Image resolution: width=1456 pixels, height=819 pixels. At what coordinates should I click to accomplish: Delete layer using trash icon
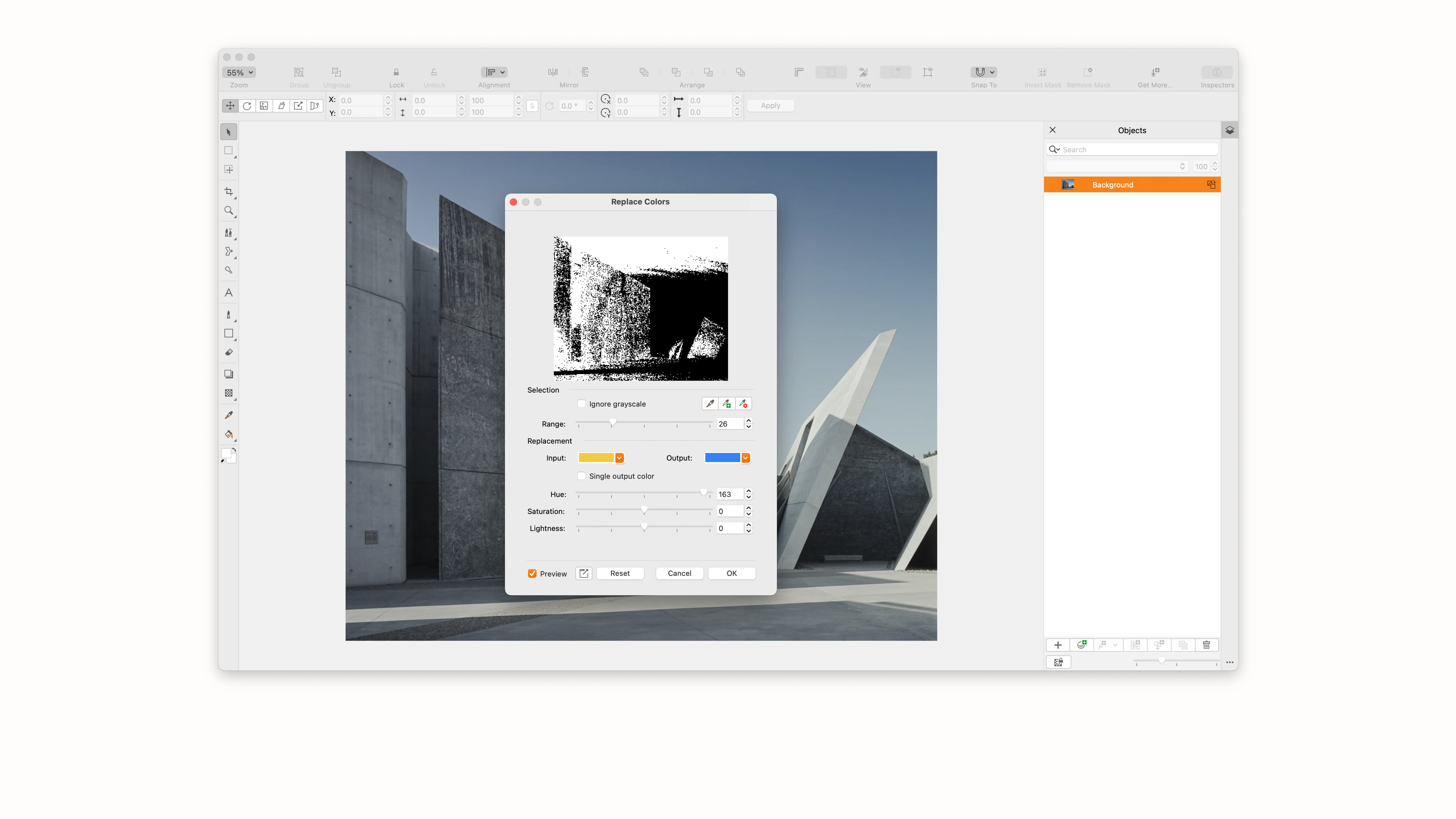tap(1207, 645)
